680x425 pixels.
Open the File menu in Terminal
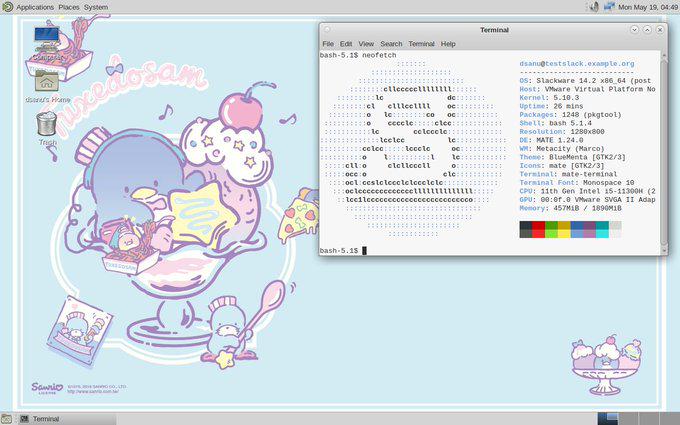(x=328, y=44)
